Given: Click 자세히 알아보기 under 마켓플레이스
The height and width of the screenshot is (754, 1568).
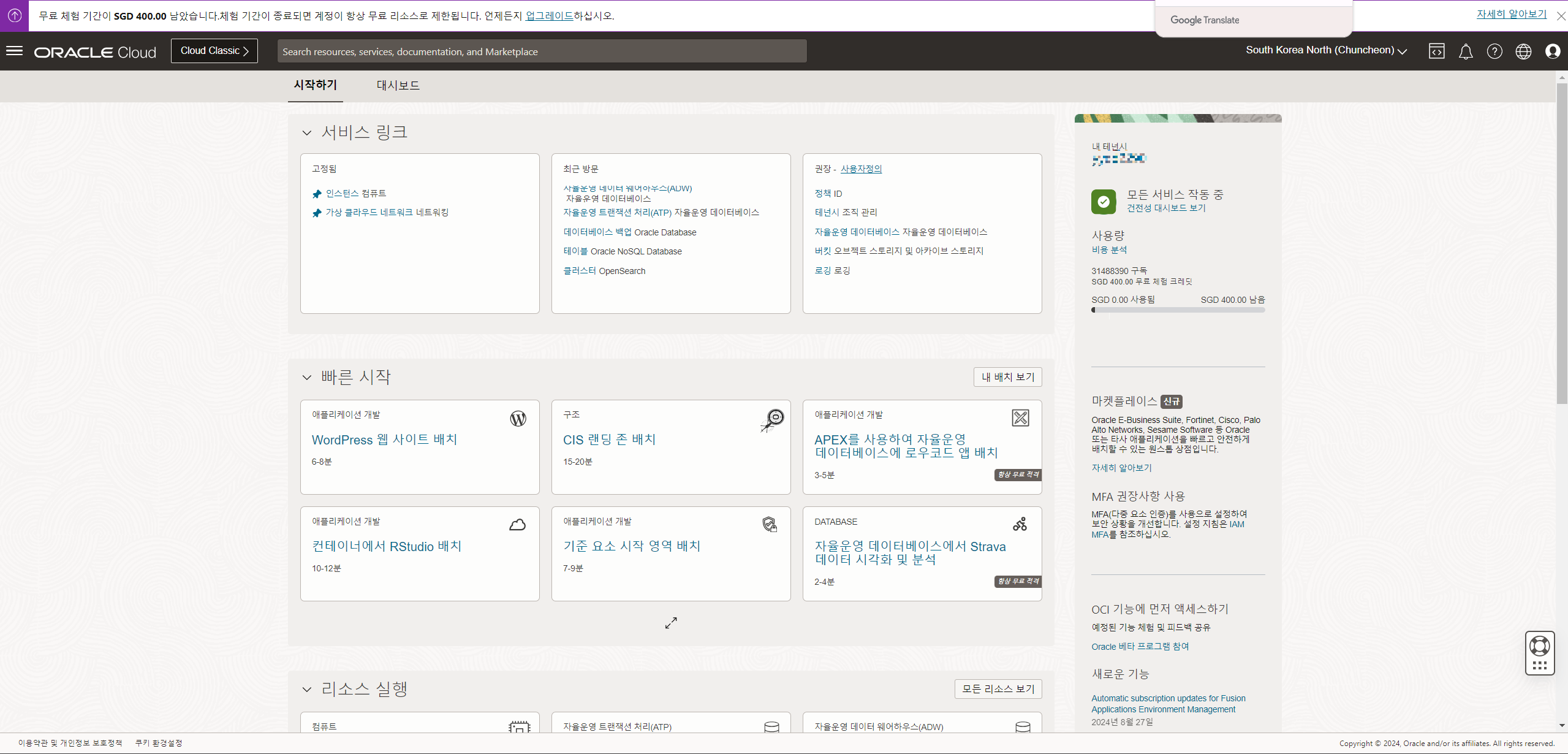Looking at the screenshot, I should (x=1121, y=468).
